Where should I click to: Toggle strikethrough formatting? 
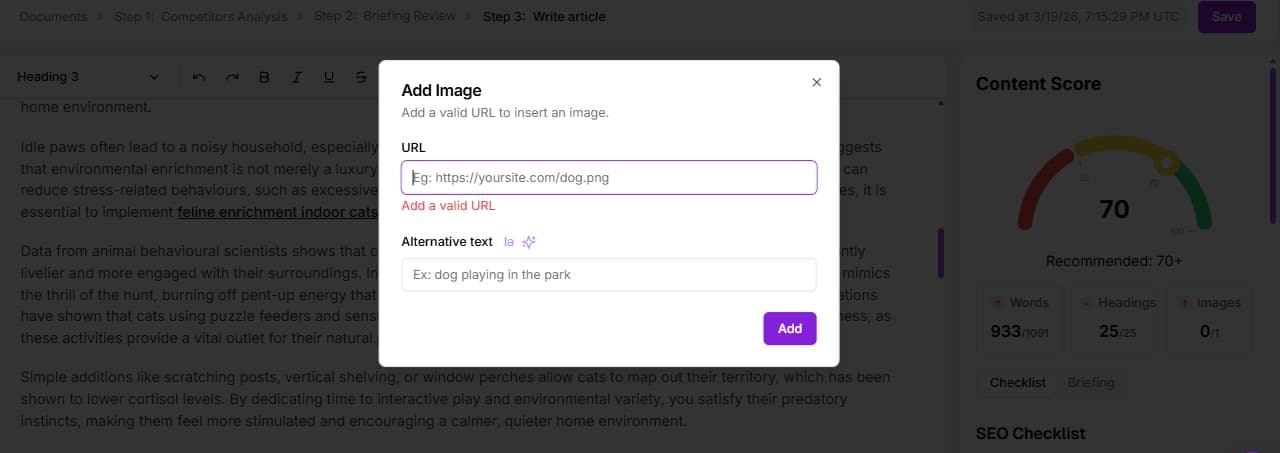361,77
